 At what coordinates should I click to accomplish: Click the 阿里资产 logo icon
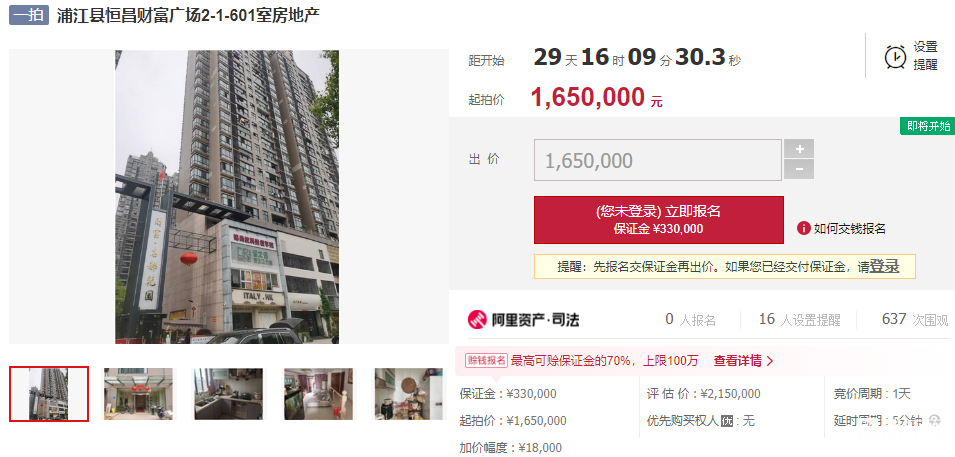(x=477, y=319)
